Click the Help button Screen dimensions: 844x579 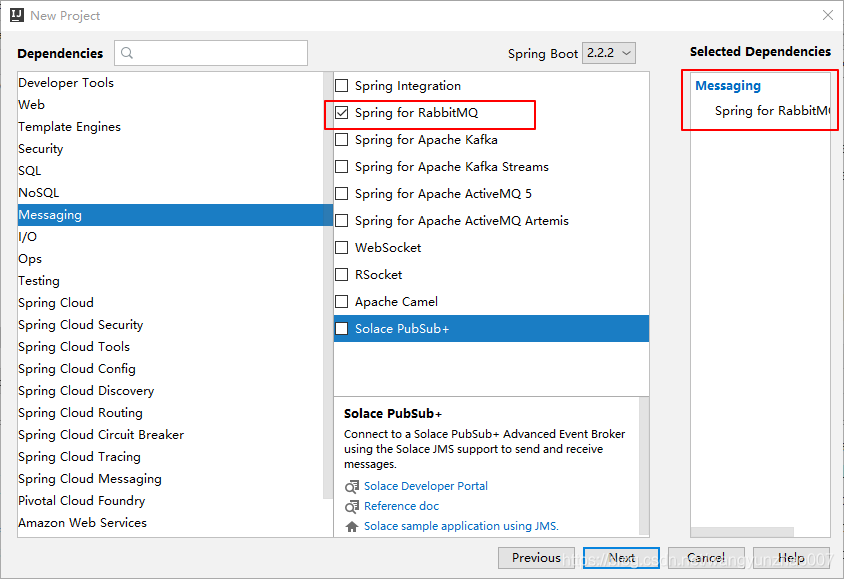coord(791,558)
